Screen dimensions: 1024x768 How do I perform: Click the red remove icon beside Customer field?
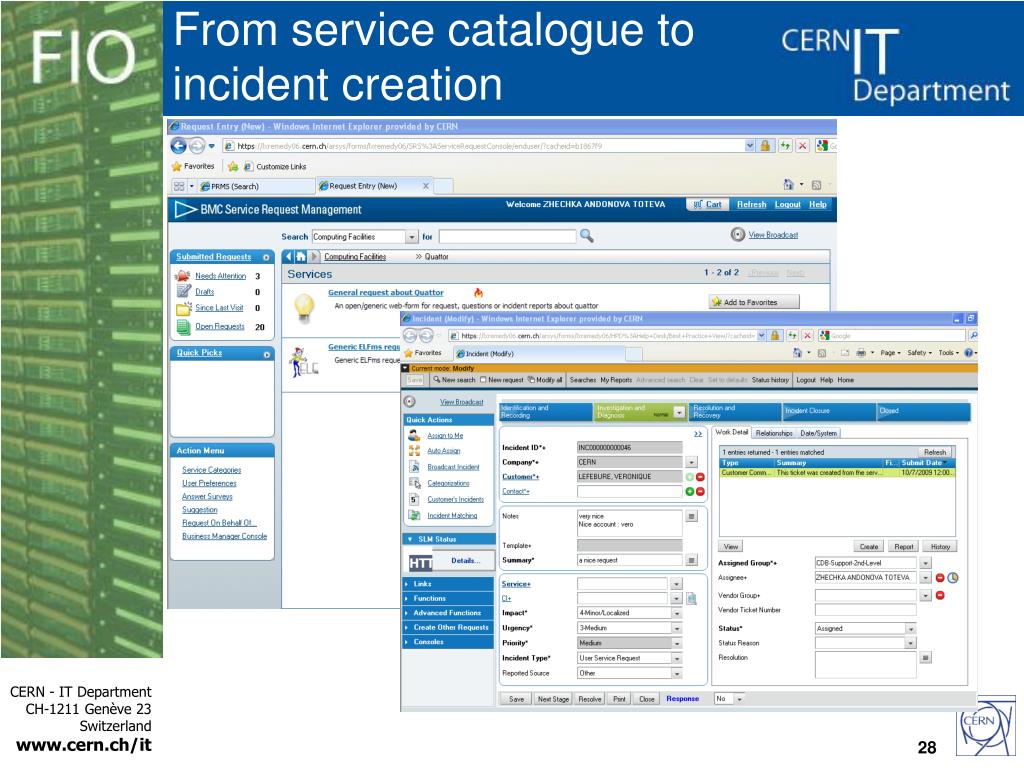tap(700, 477)
